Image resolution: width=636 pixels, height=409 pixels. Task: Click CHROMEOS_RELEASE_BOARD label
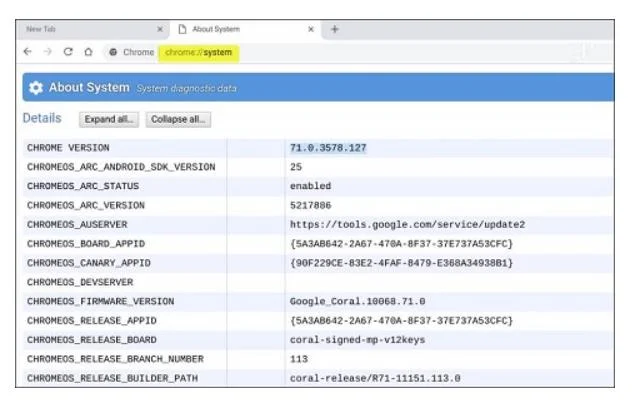92,340
